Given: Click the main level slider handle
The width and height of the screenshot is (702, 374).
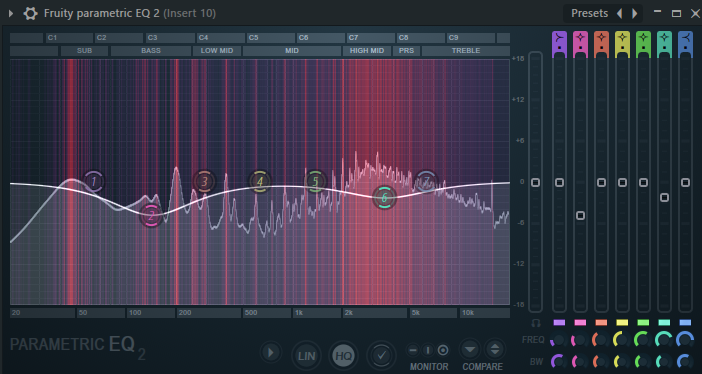Looking at the screenshot, I should (535, 182).
